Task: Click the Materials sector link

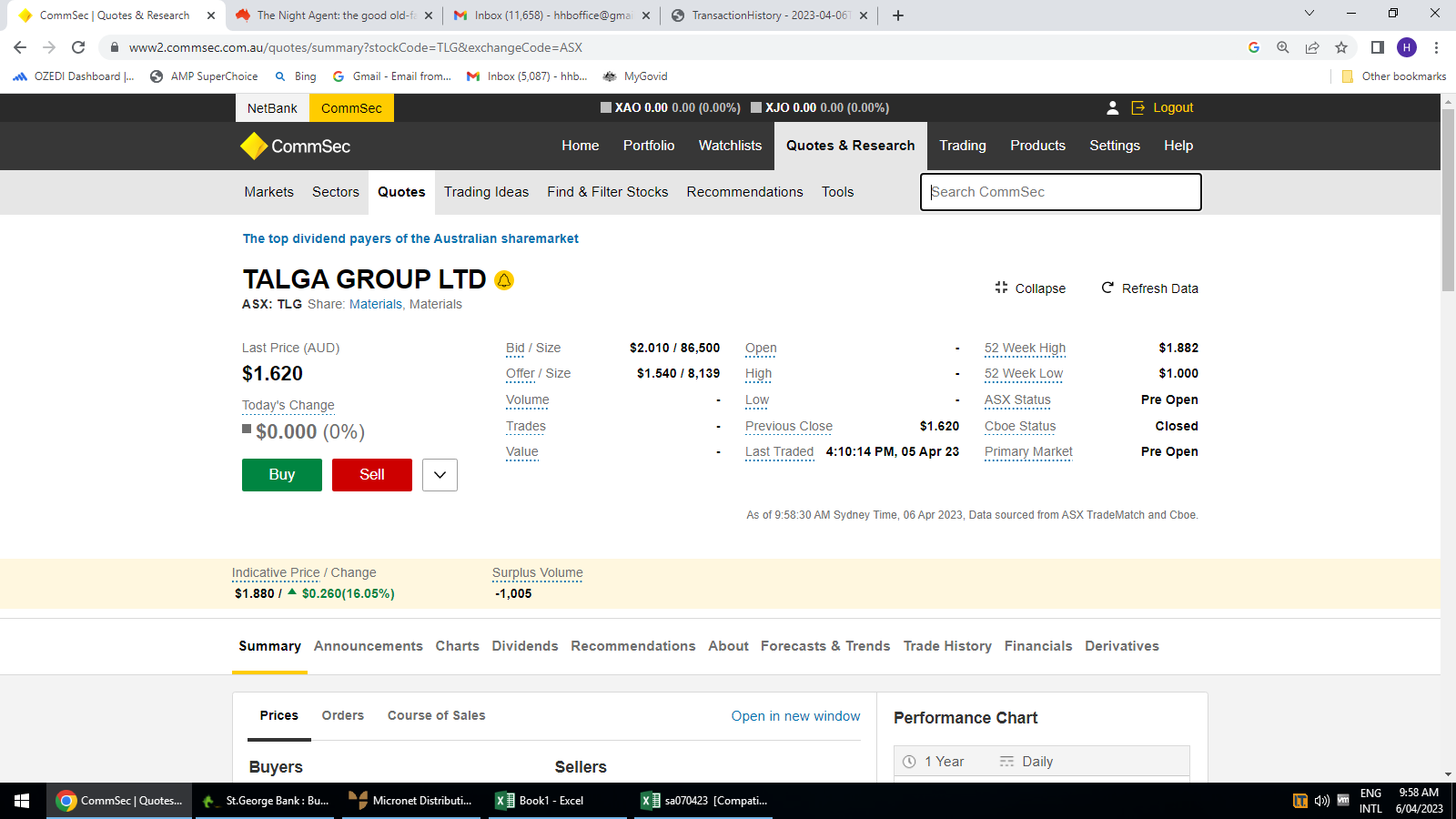Action: [x=376, y=304]
